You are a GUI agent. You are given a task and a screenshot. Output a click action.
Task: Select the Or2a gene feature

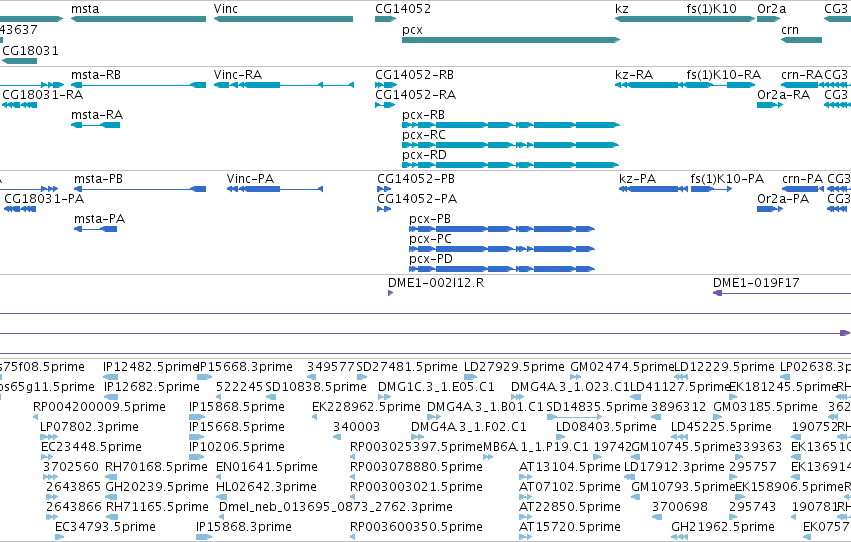[x=769, y=19]
